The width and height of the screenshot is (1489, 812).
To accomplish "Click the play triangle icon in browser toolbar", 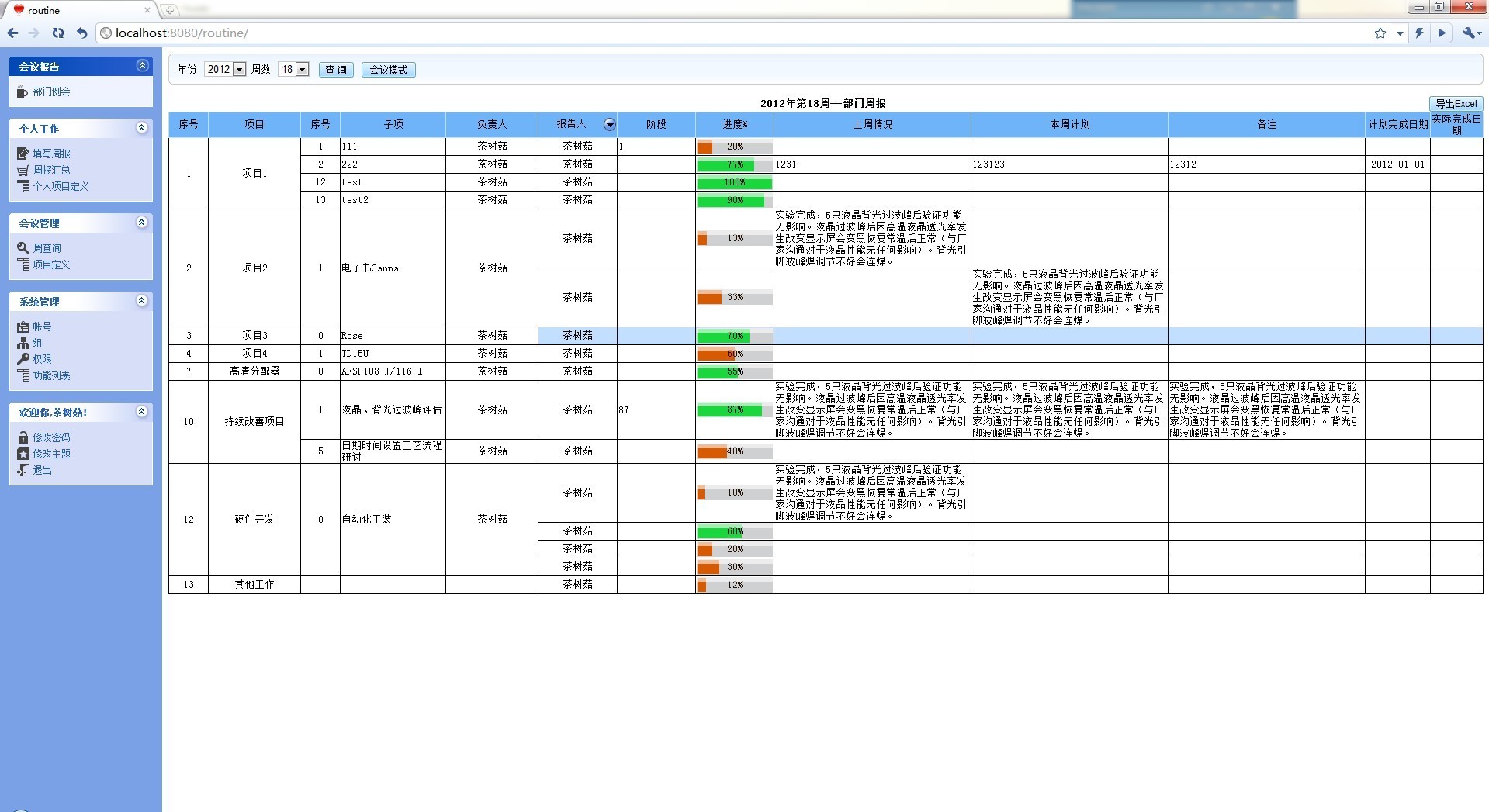I will 1442,33.
